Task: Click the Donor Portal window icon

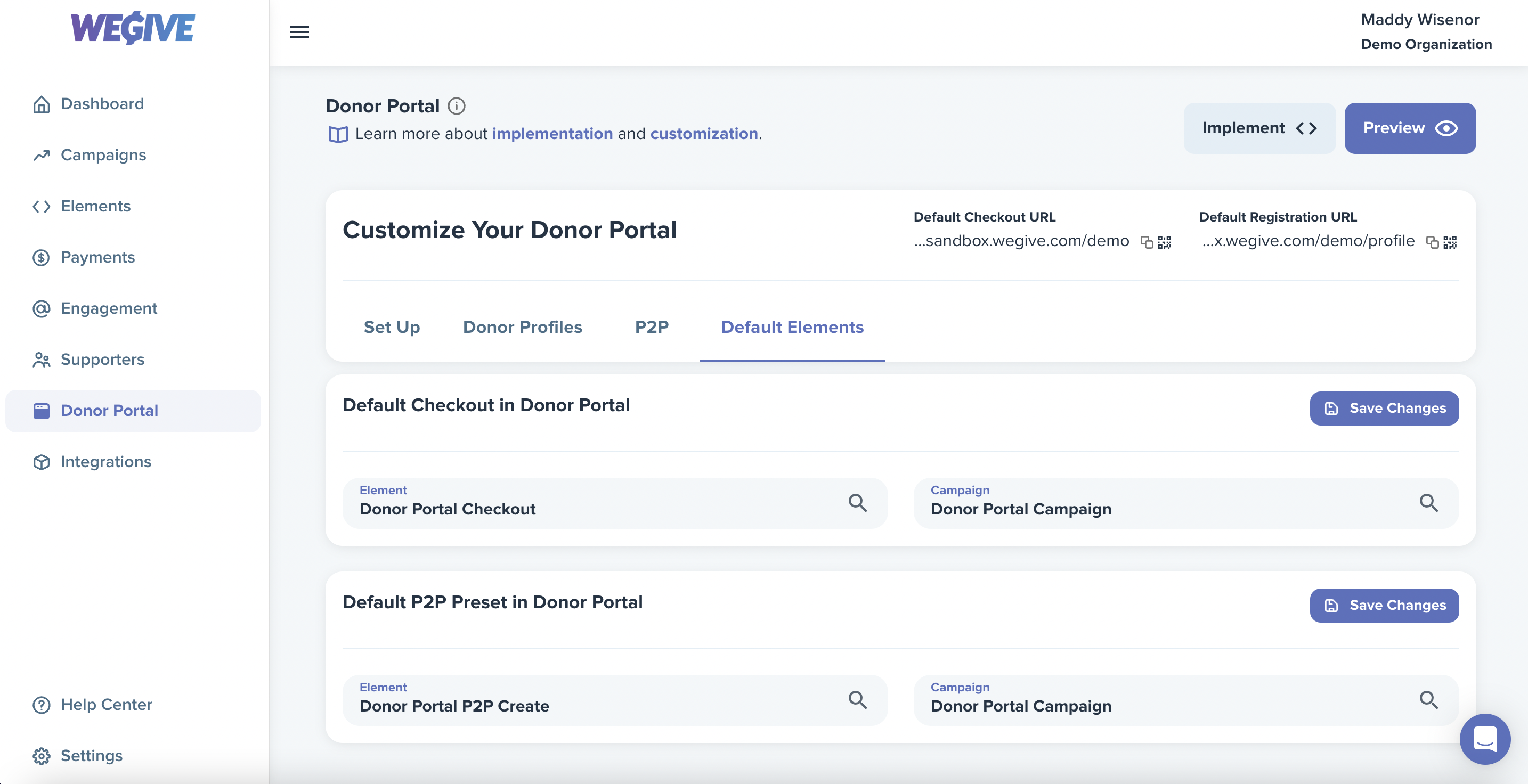Action: click(x=42, y=411)
